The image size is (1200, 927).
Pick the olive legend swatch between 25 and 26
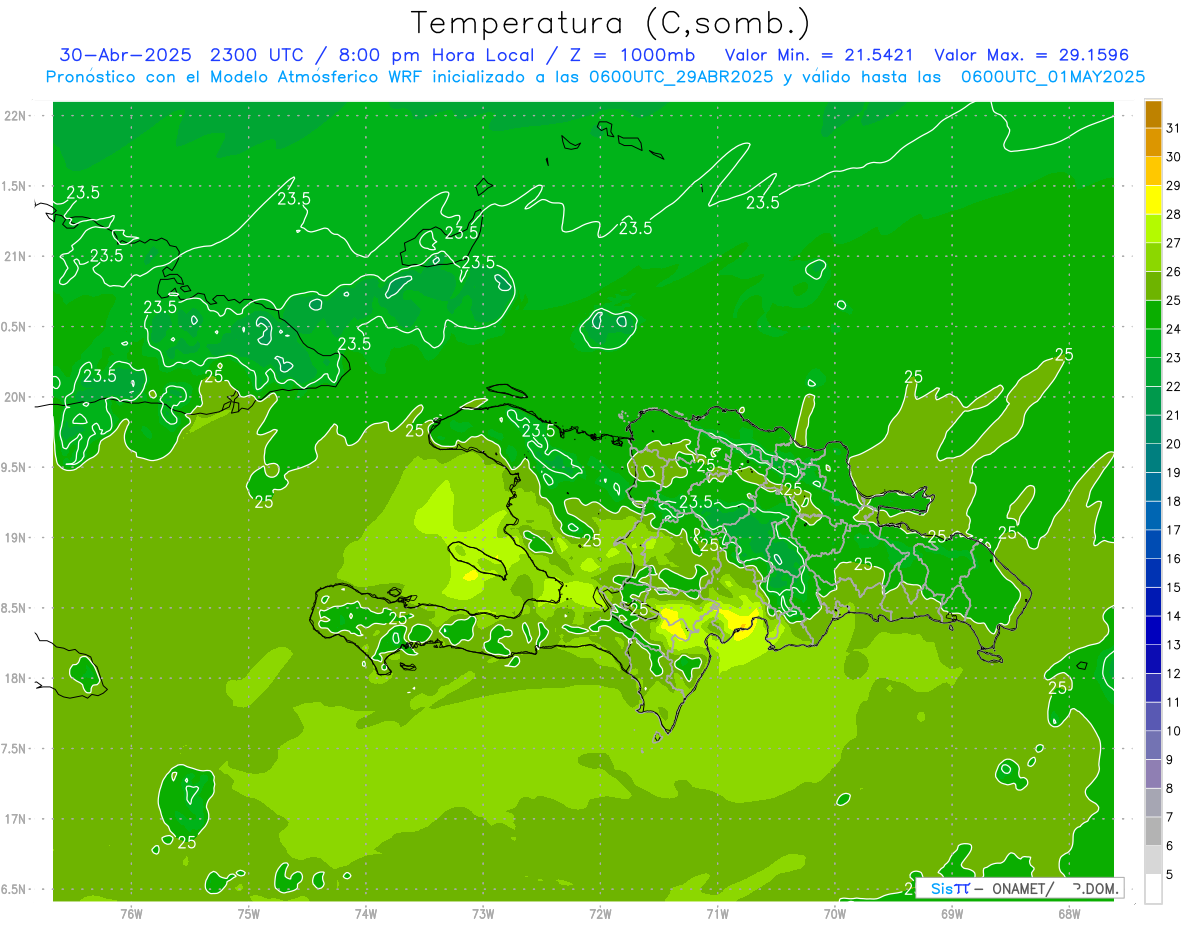(1153, 286)
